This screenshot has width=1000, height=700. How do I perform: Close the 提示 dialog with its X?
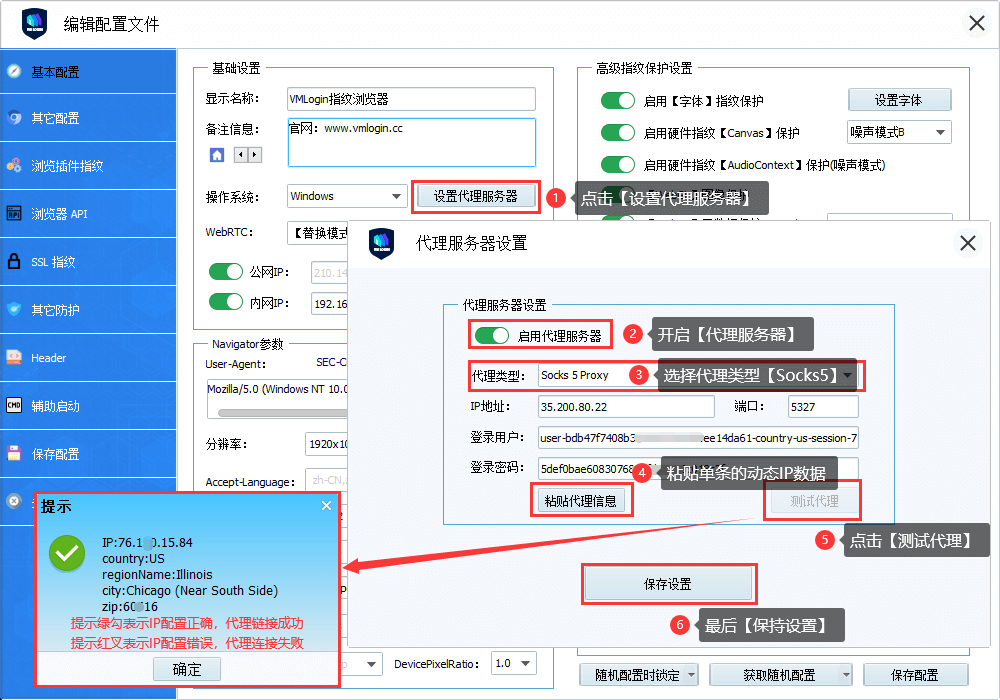(x=327, y=506)
